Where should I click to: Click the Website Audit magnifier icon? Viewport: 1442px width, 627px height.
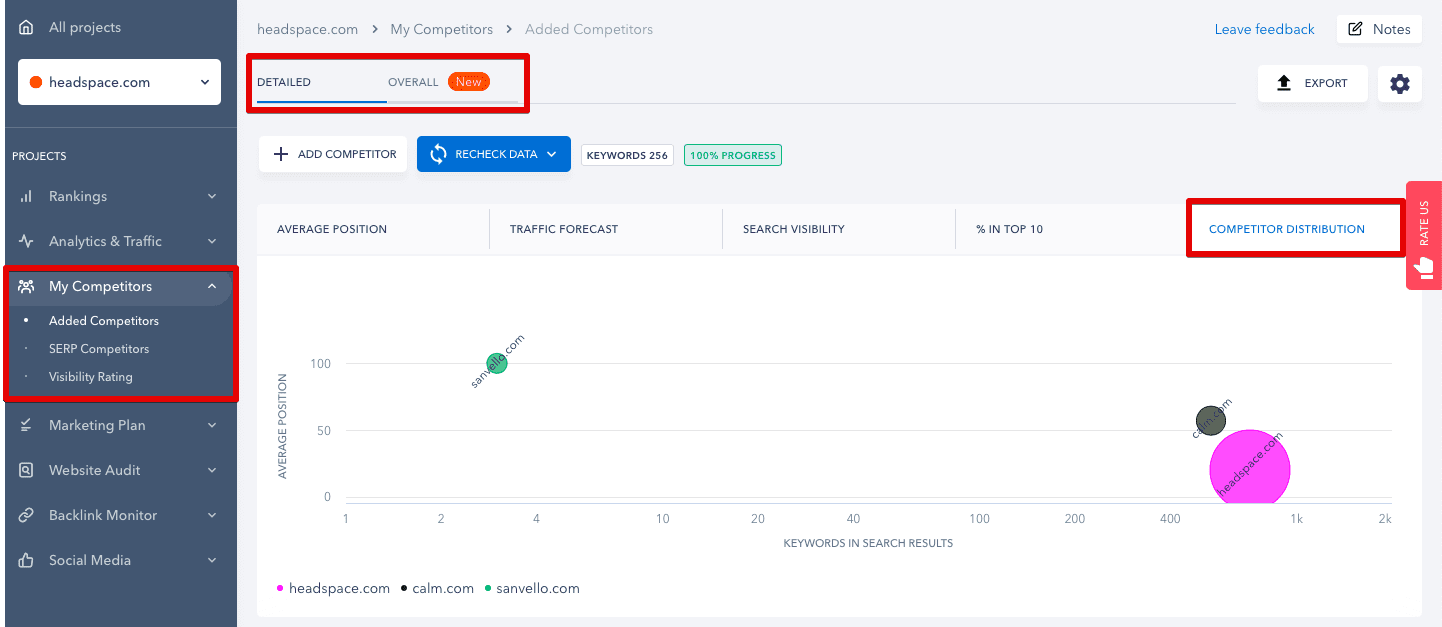click(x=26, y=470)
